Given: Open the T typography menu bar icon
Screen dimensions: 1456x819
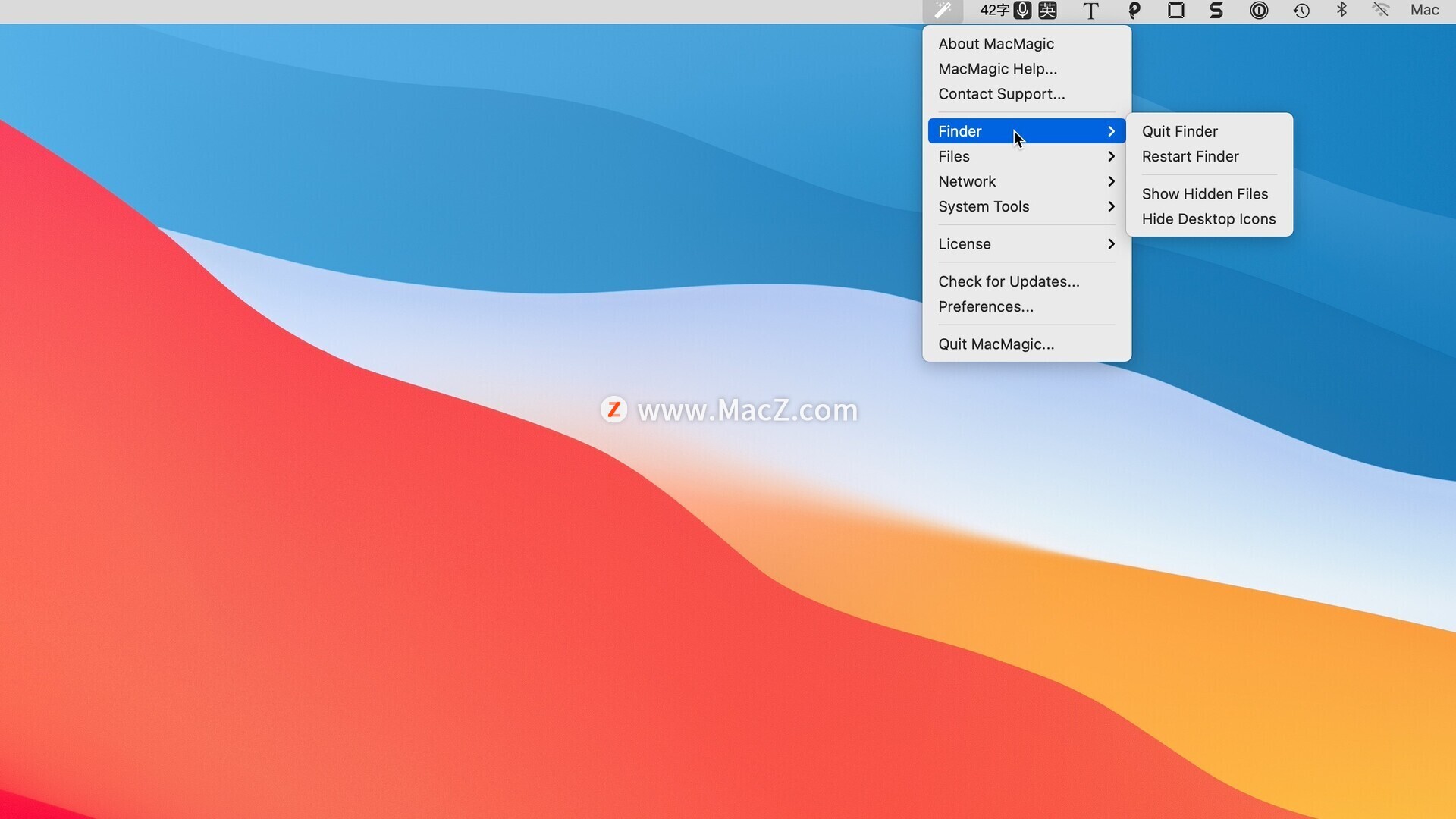Looking at the screenshot, I should click(x=1090, y=11).
